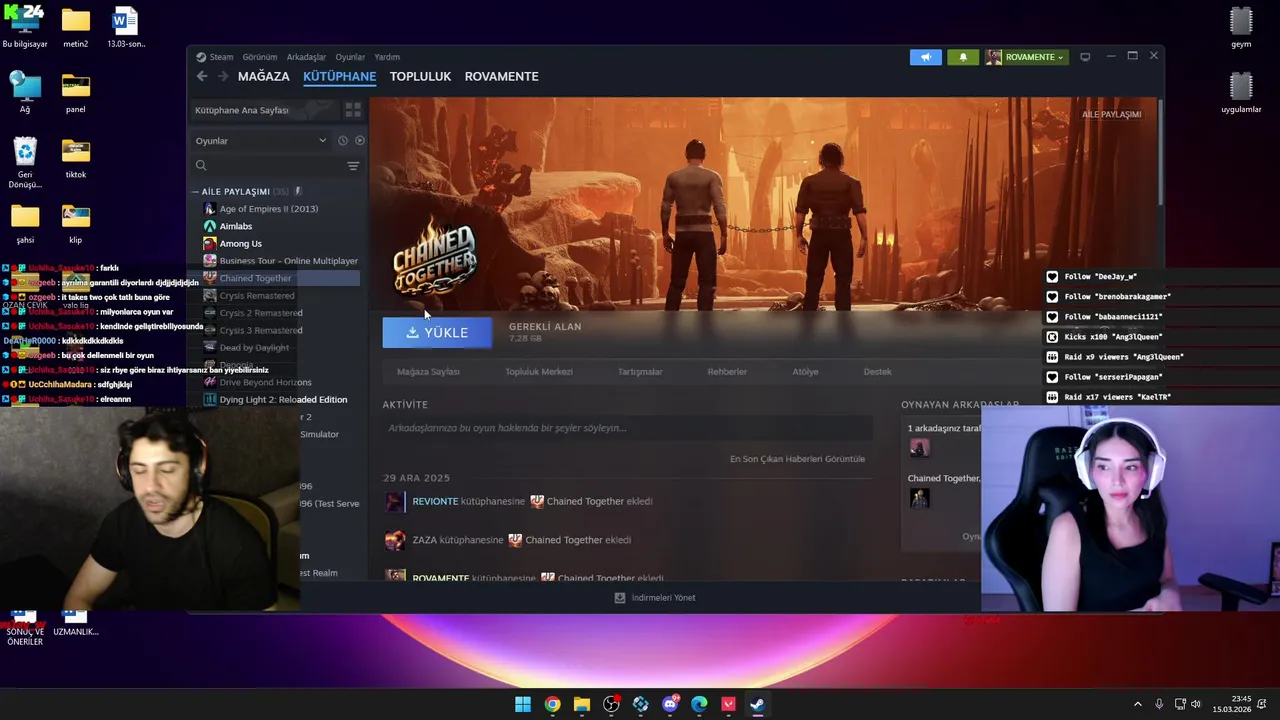Open REVIONTE profile in activity feed

coord(435,501)
